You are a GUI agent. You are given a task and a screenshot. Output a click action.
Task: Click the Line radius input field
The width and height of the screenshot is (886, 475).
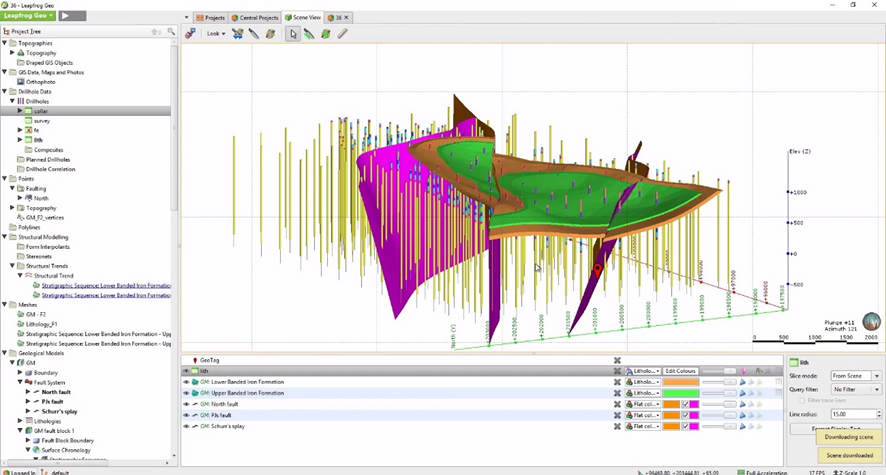(x=852, y=413)
